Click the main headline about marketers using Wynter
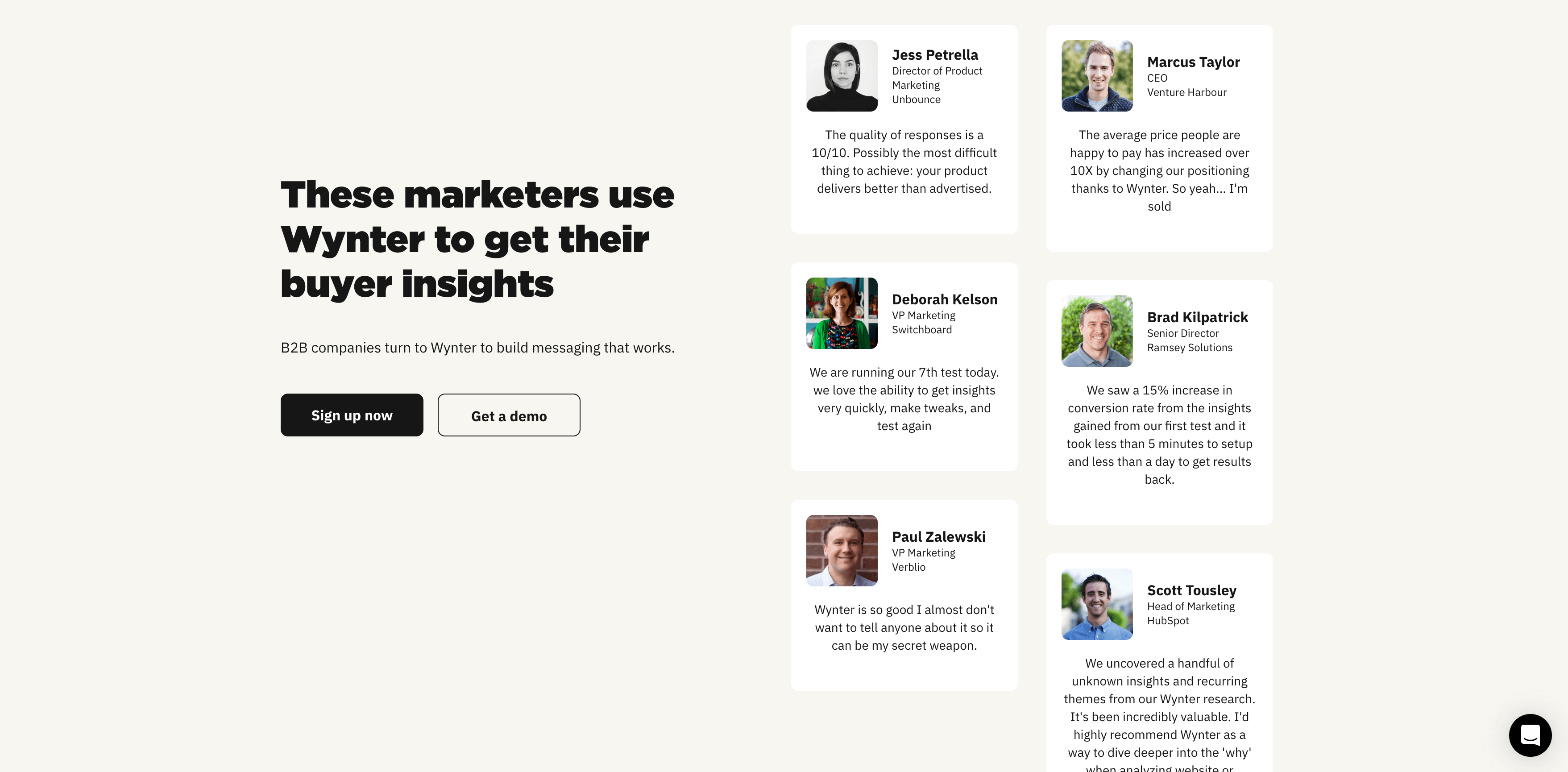The width and height of the screenshot is (1568, 772). click(x=477, y=239)
